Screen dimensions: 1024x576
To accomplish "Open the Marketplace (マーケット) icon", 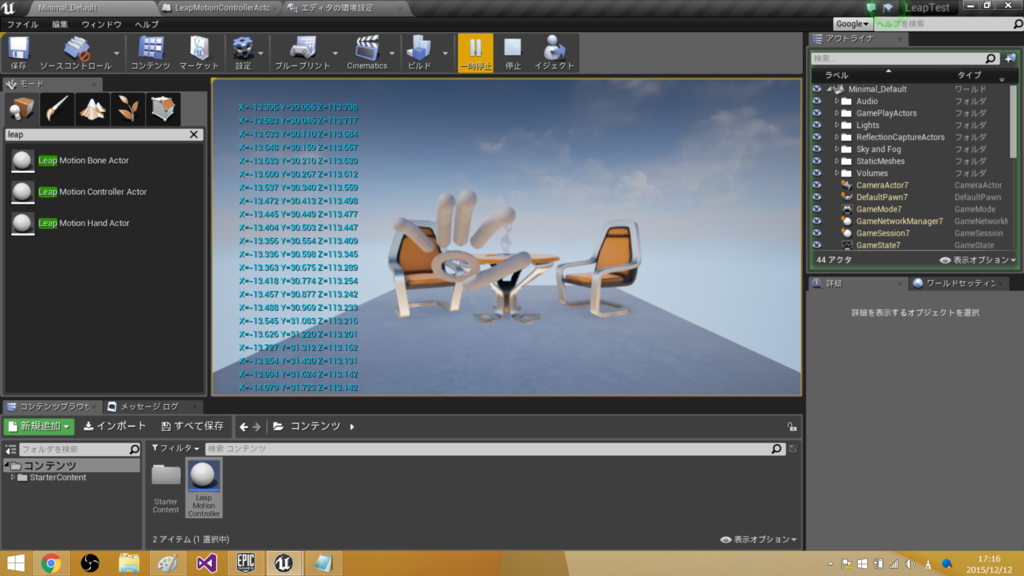I will click(x=199, y=53).
